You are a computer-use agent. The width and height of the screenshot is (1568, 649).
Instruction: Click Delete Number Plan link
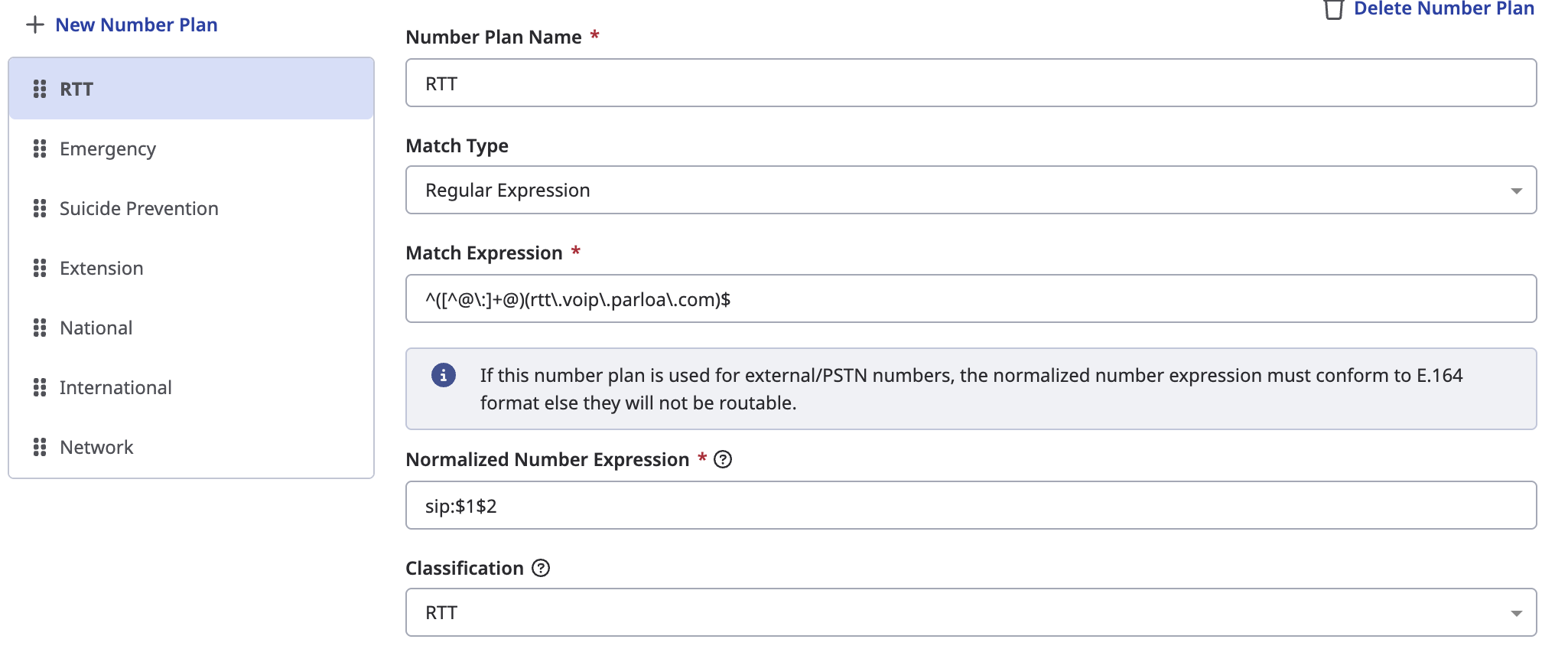tap(1443, 9)
